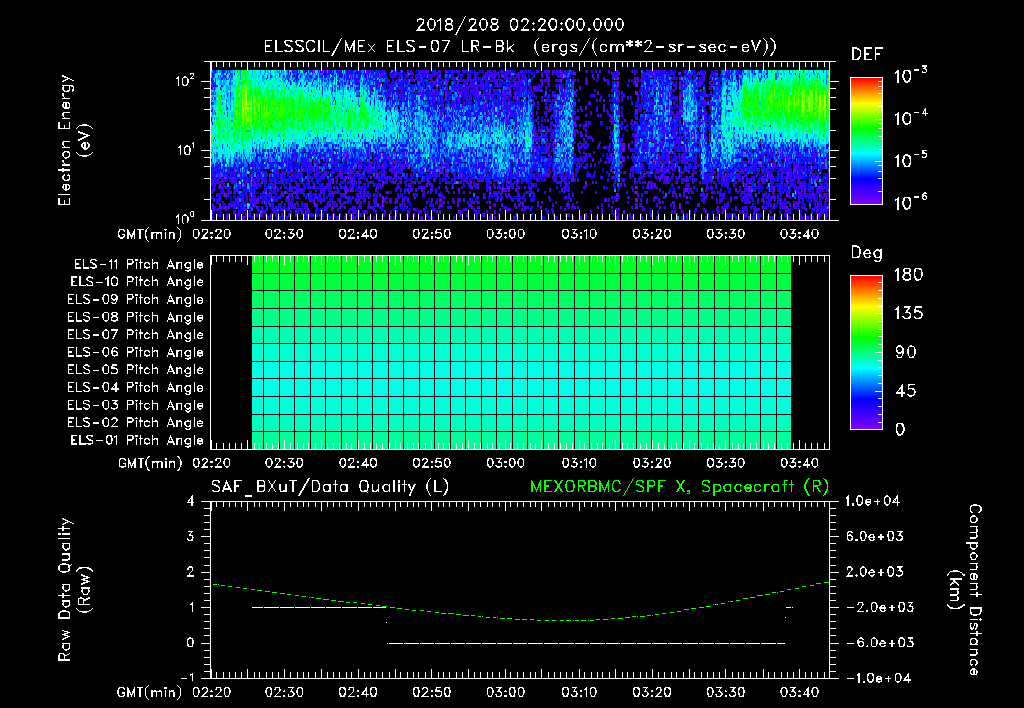The image size is (1024, 708).
Task: Click the 45 value on Deg scale
Action: point(906,391)
